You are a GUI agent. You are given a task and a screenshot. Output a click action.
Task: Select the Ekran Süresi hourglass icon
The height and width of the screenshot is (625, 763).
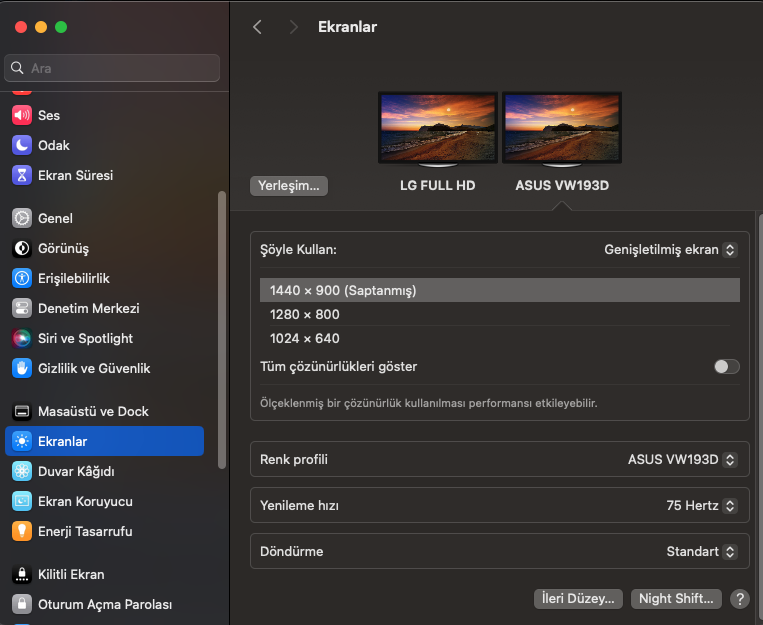[22, 175]
